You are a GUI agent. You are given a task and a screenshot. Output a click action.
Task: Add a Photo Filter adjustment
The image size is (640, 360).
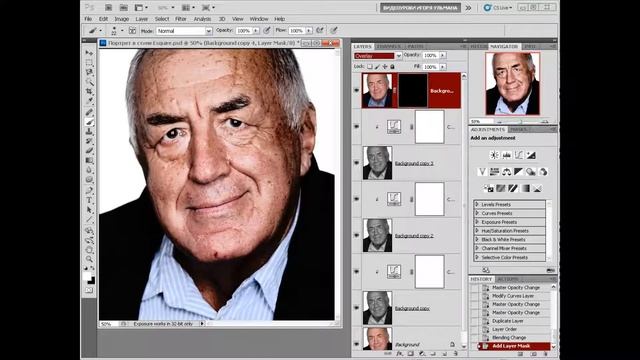point(531,172)
